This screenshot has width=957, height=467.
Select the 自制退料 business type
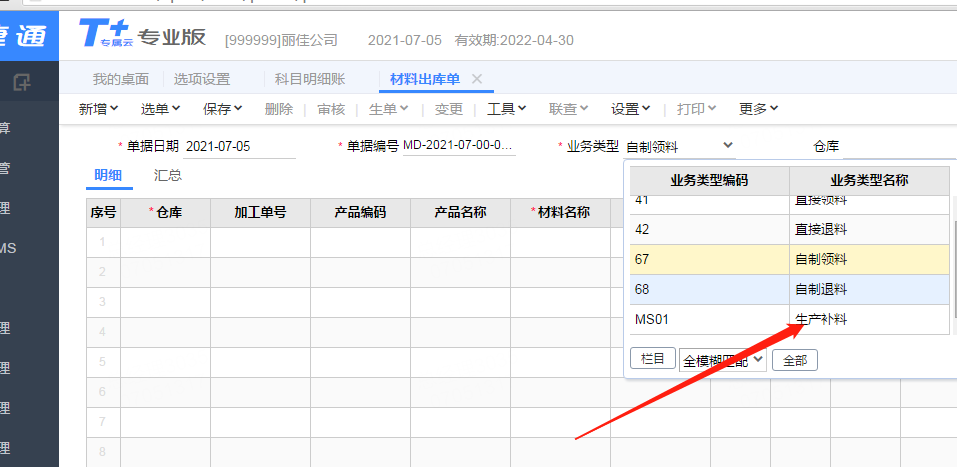821,289
